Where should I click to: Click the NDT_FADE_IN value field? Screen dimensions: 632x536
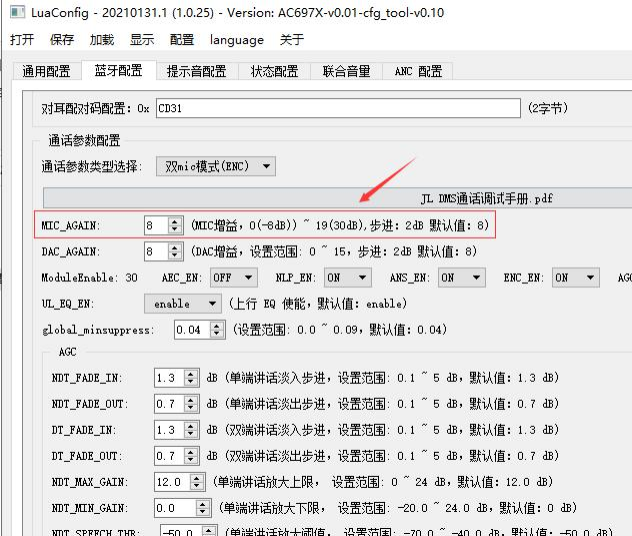[x=169, y=378]
